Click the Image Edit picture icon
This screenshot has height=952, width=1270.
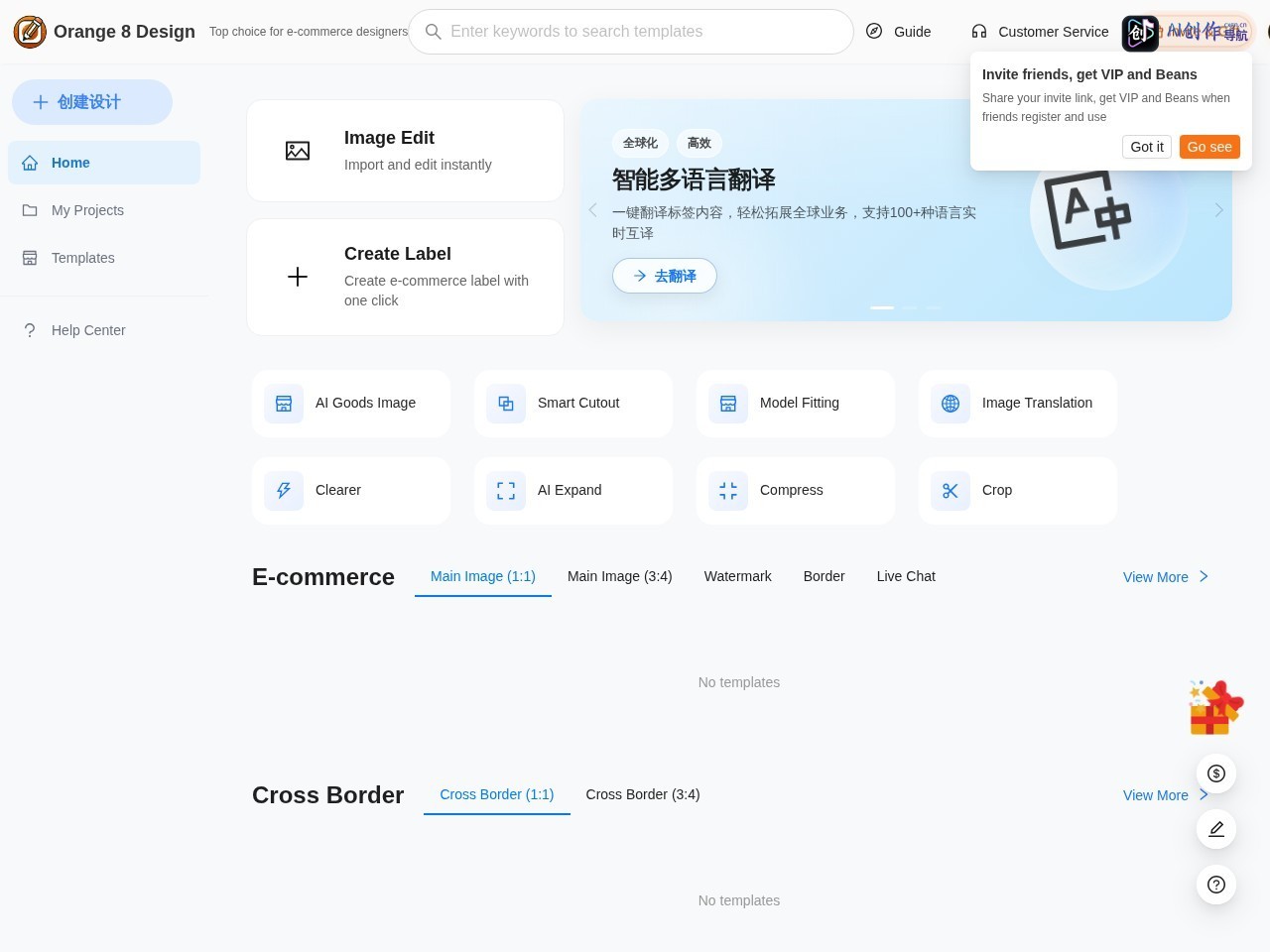[x=298, y=151]
